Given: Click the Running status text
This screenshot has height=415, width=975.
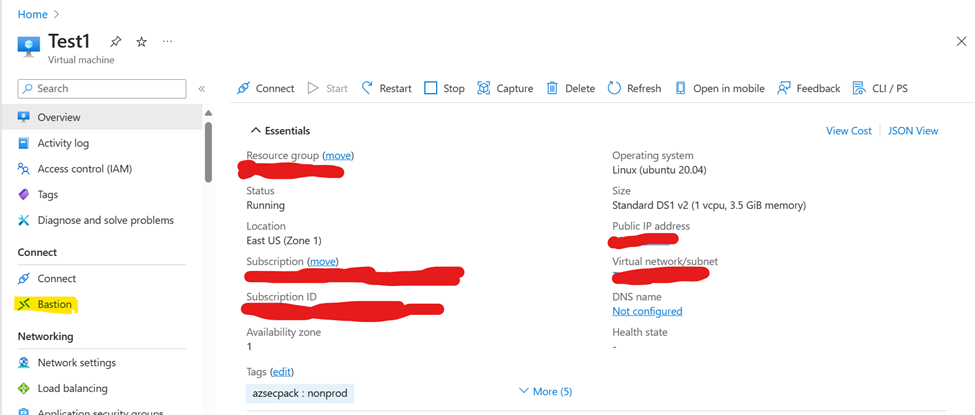Looking at the screenshot, I should pos(266,205).
